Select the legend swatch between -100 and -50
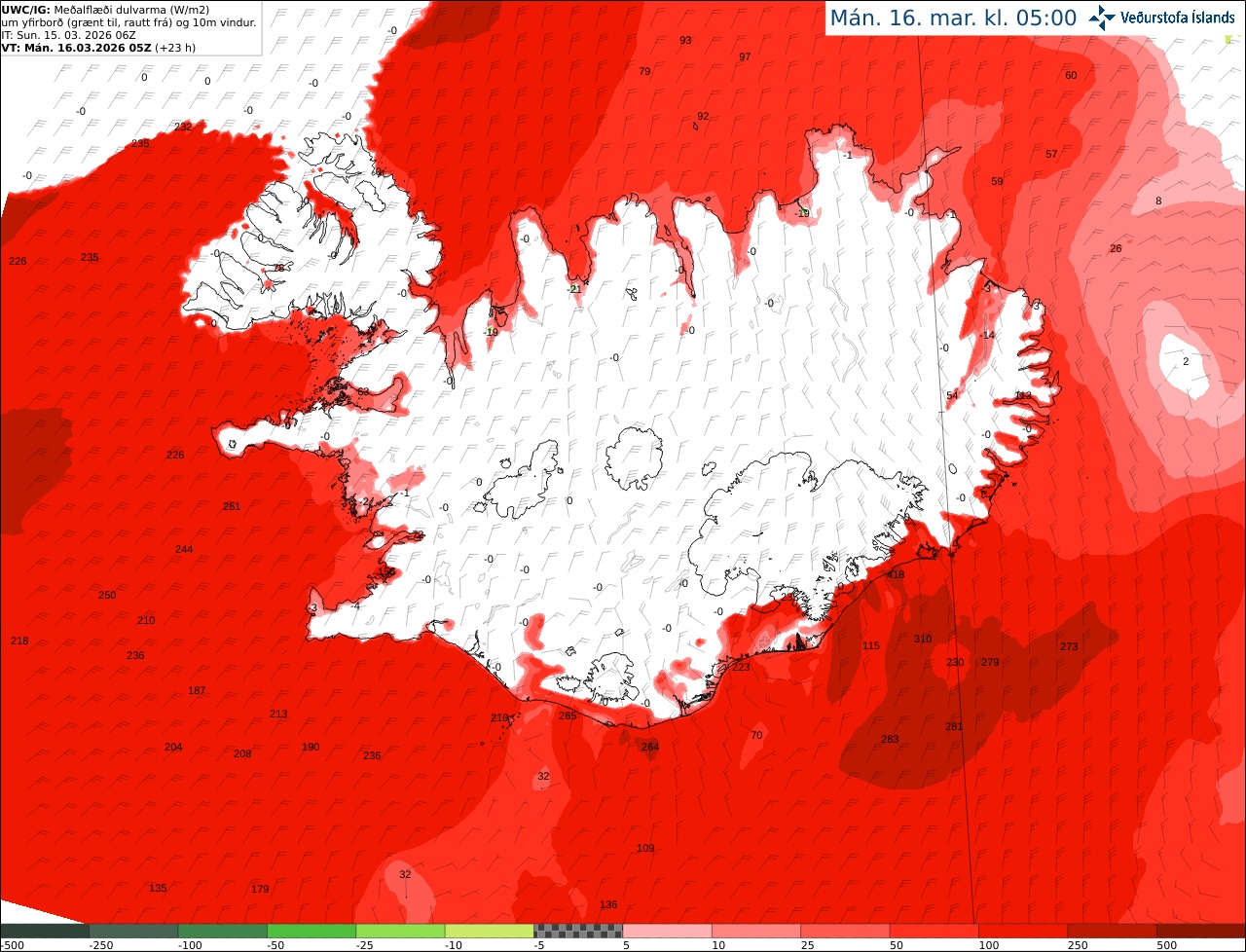The image size is (1246, 952). pyautogui.click(x=223, y=932)
